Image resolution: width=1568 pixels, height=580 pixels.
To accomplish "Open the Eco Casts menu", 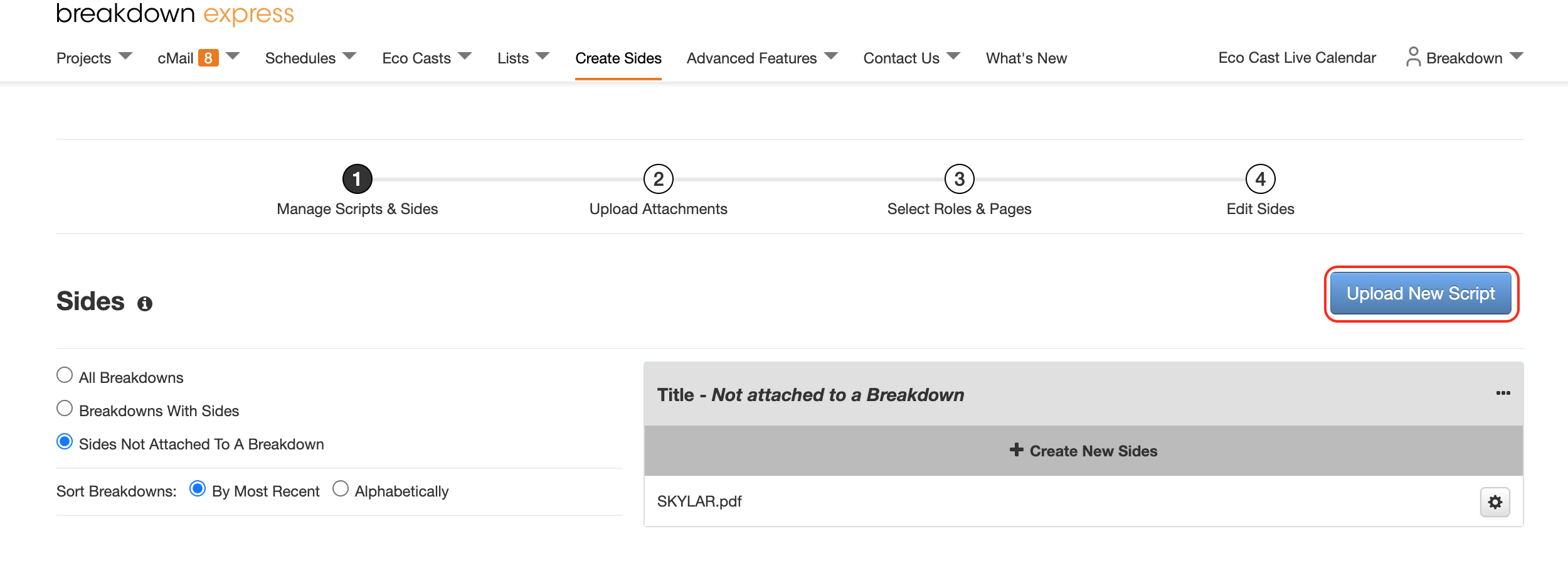I will 416,58.
